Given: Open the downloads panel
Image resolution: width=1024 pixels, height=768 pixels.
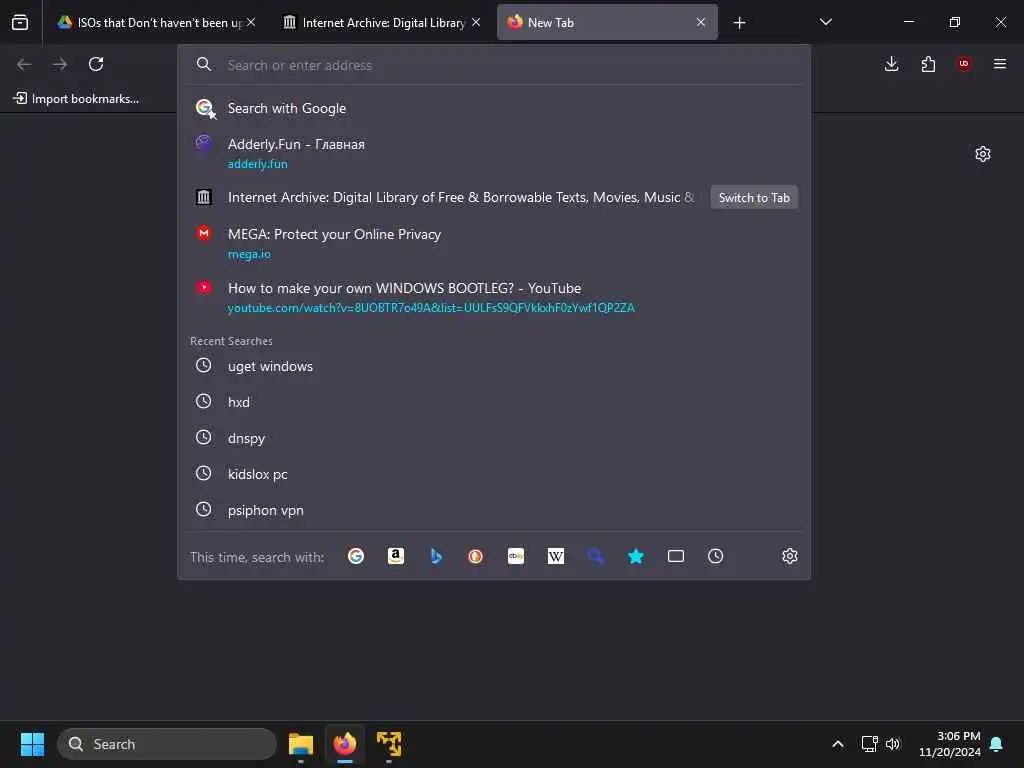Looking at the screenshot, I should [891, 64].
